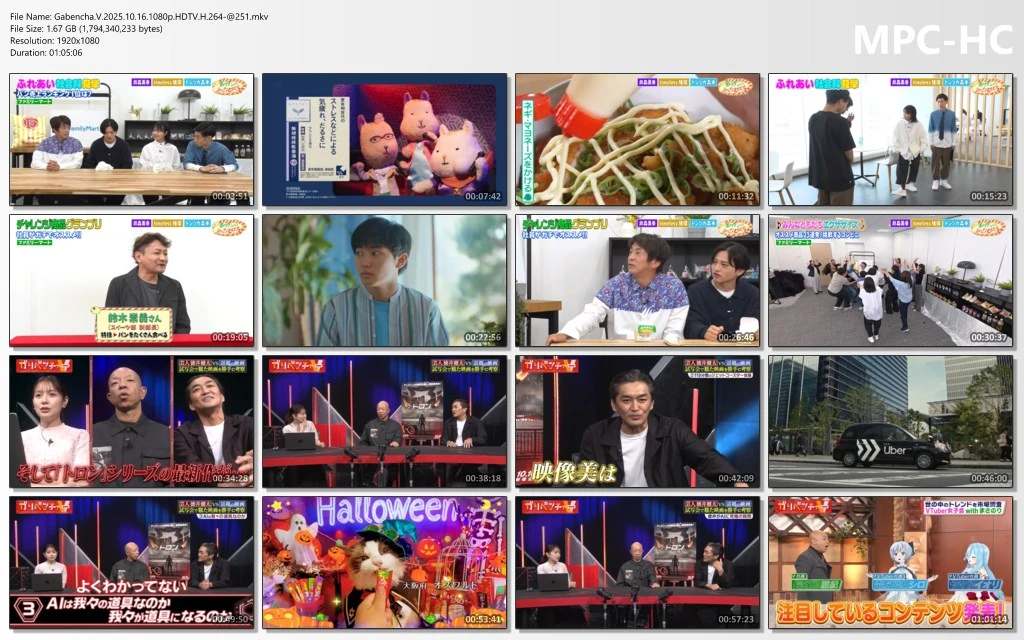Open the thumbnail timestamped 00:03:51
This screenshot has width=1024, height=640.
coord(131,139)
